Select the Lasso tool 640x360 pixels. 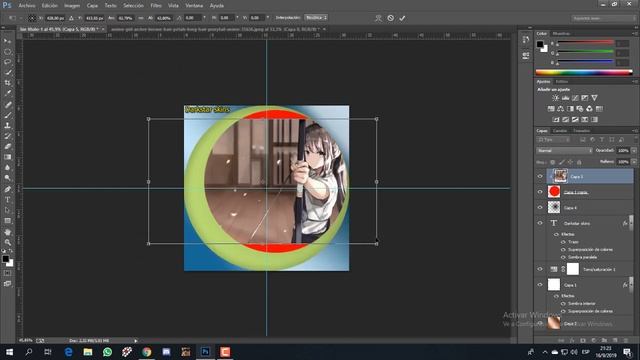click(x=7, y=62)
